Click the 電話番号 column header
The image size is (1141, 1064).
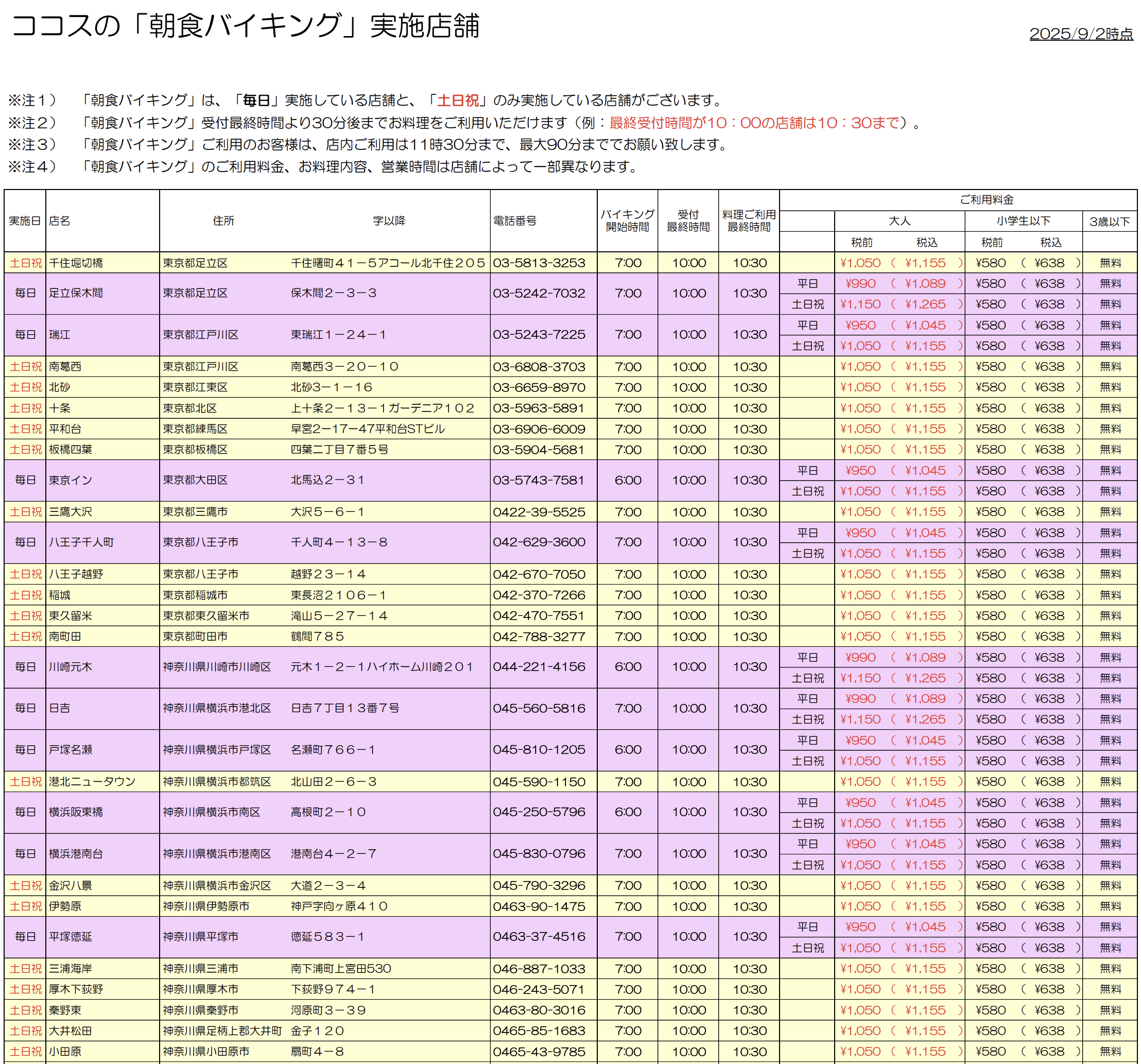515,221
